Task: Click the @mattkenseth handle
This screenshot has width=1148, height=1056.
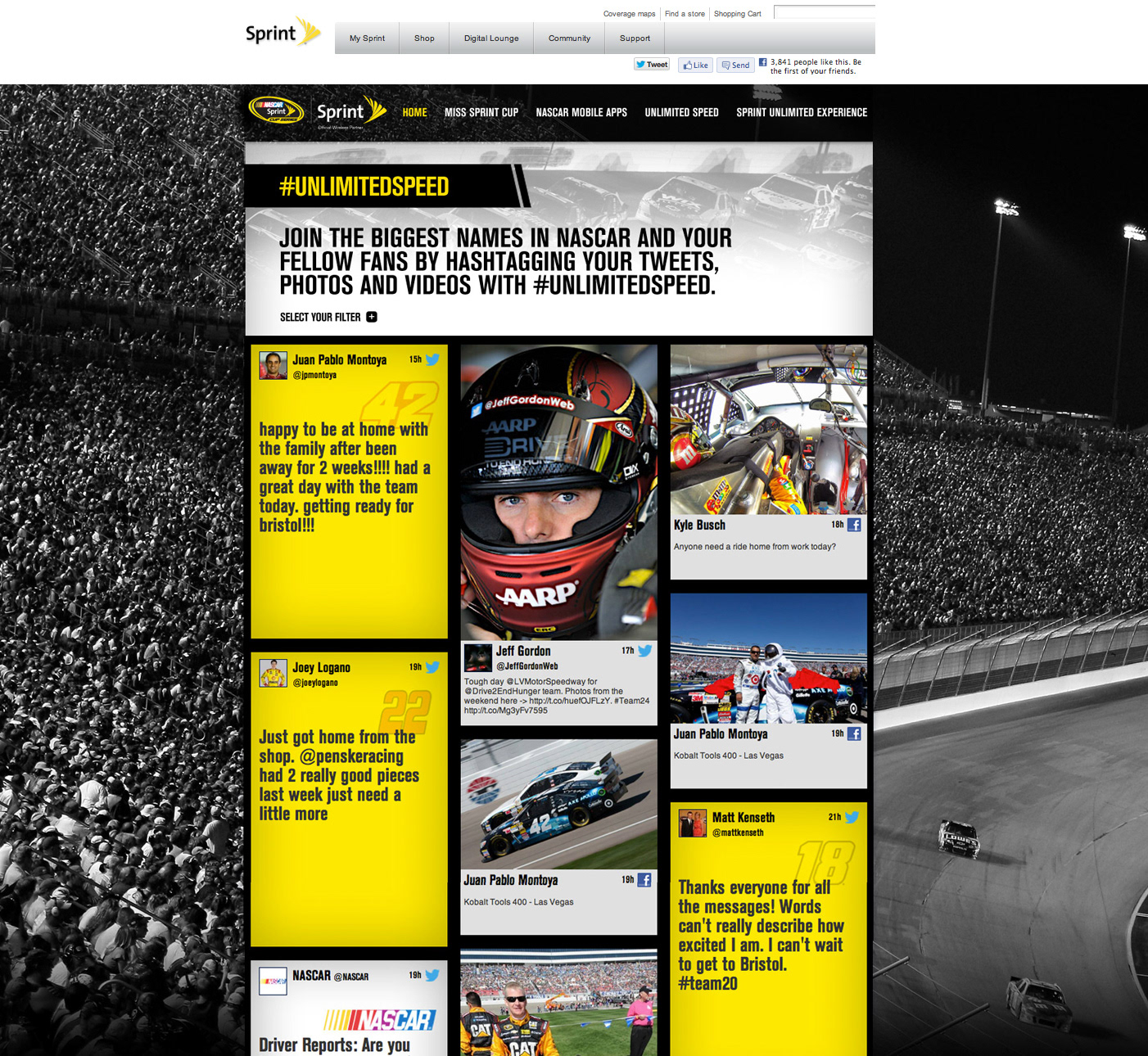Action: [738, 833]
